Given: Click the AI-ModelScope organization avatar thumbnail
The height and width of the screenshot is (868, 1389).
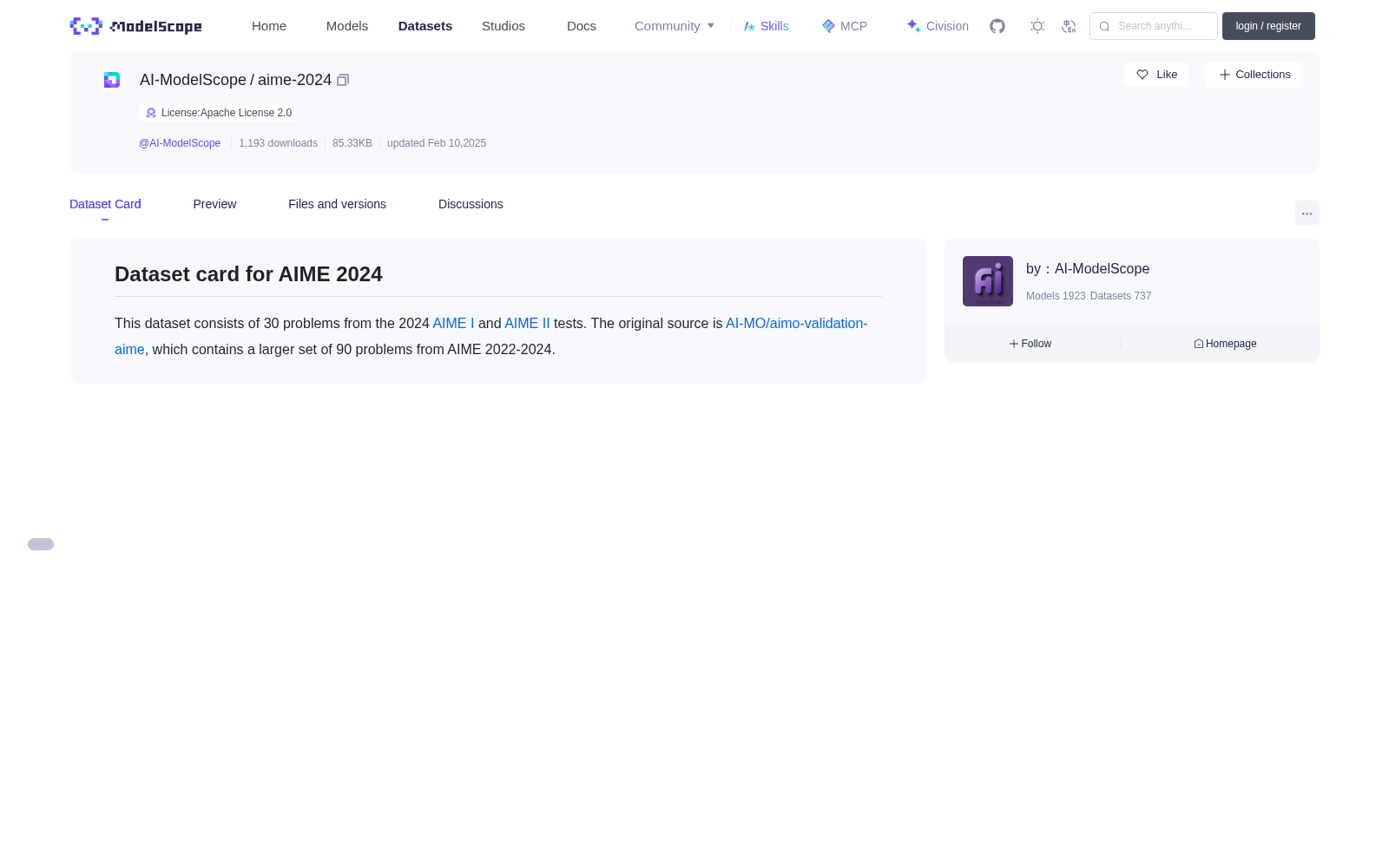Looking at the screenshot, I should [x=988, y=281].
